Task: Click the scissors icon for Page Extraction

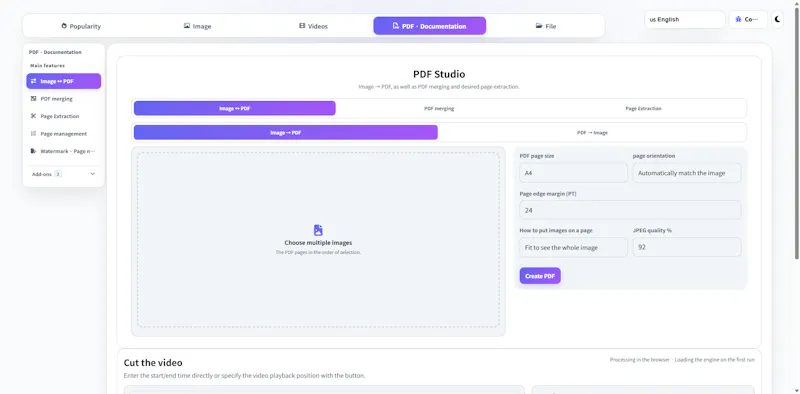Action: click(34, 116)
